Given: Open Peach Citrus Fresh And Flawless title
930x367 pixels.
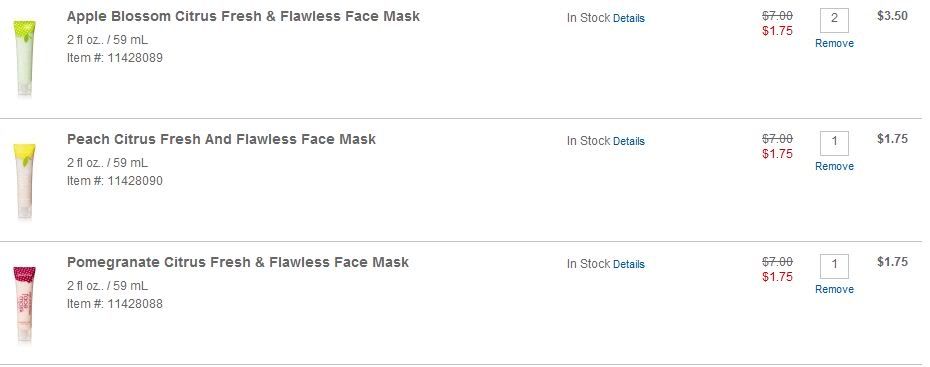Looking at the screenshot, I should point(221,139).
